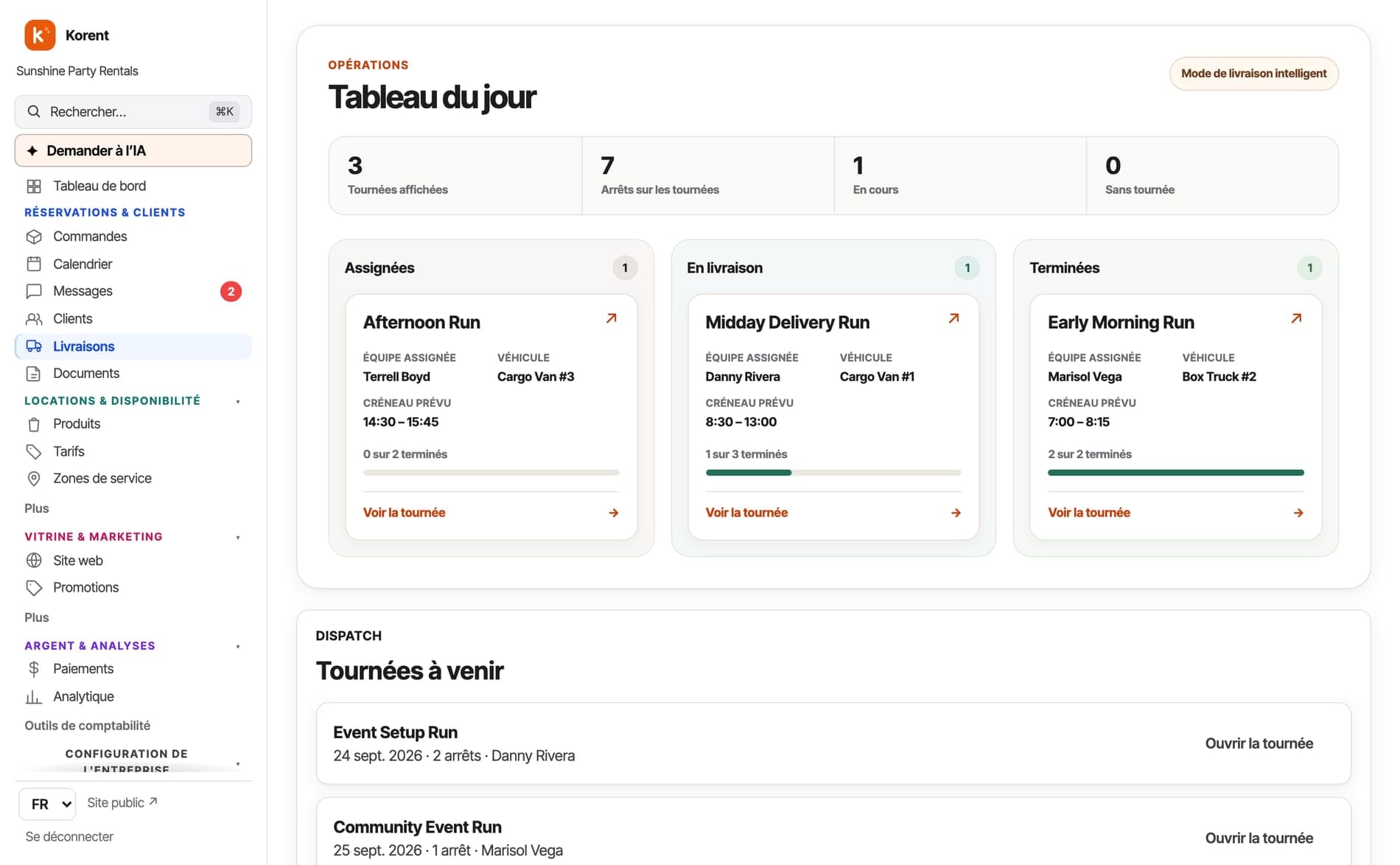Expand Plus under Vitrine & Marketing
The width and height of the screenshot is (1400, 865).
[x=37, y=617]
